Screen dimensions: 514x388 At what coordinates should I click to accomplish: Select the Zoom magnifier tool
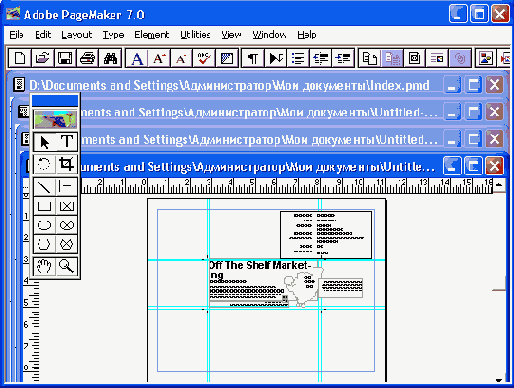pyautogui.click(x=67, y=266)
